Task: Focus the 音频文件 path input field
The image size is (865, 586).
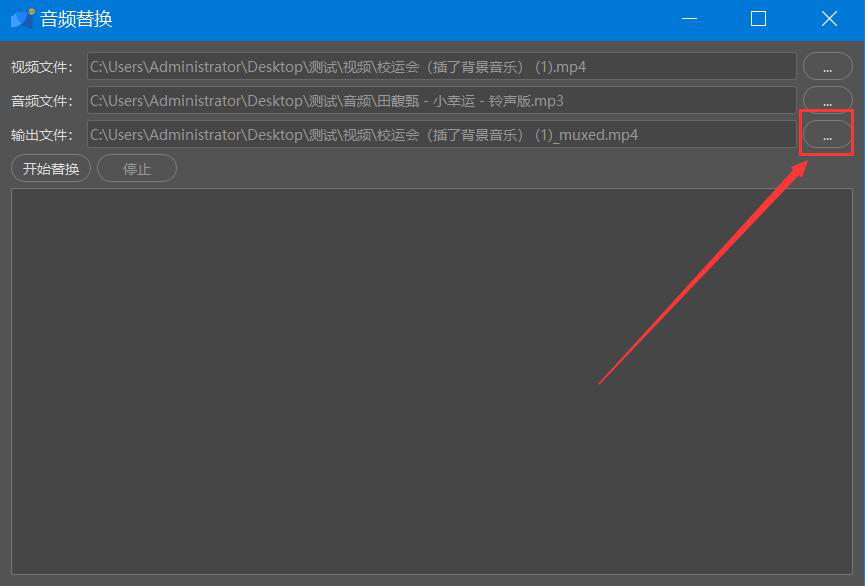Action: [441, 100]
